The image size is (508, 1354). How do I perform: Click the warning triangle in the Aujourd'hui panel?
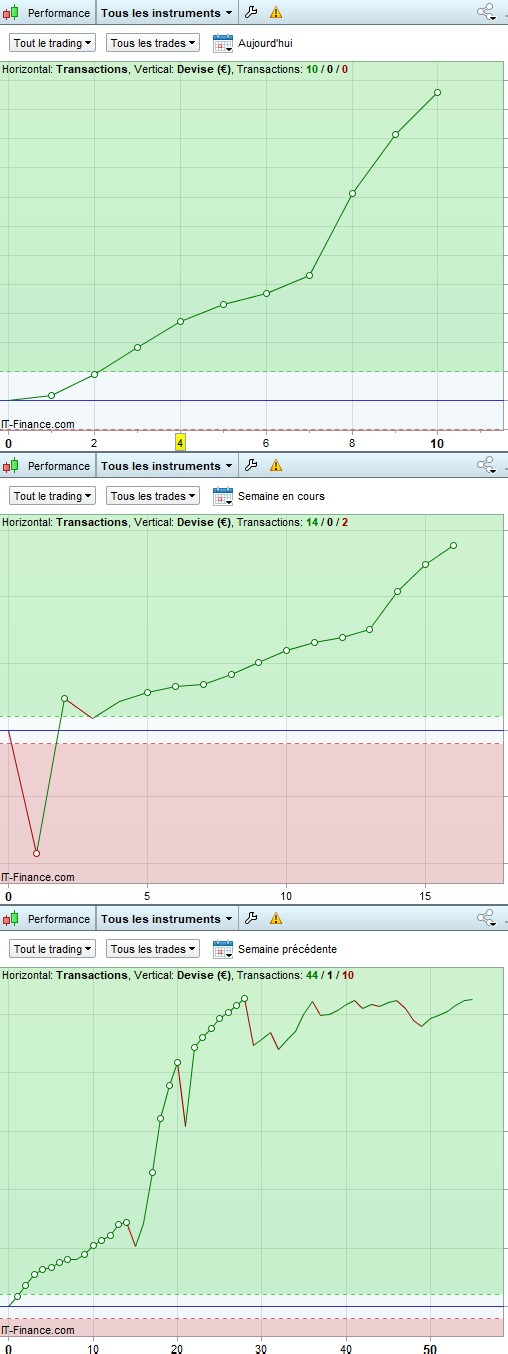(276, 13)
